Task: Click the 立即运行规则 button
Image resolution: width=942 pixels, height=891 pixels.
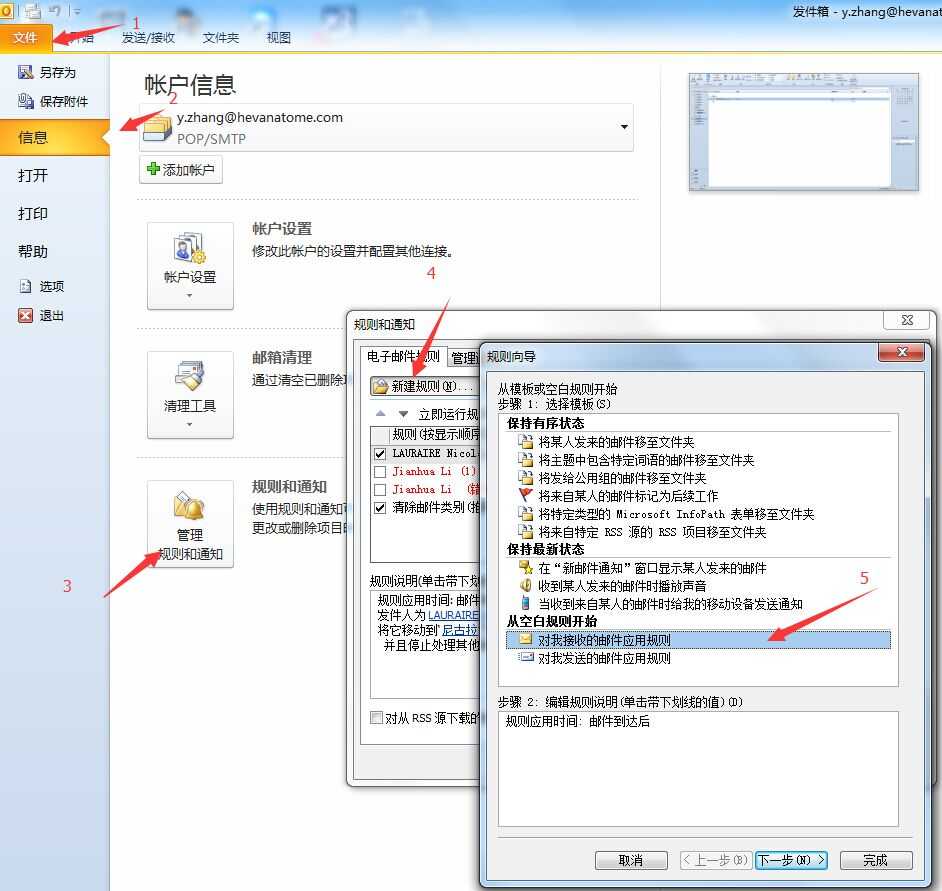Action: 448,414
